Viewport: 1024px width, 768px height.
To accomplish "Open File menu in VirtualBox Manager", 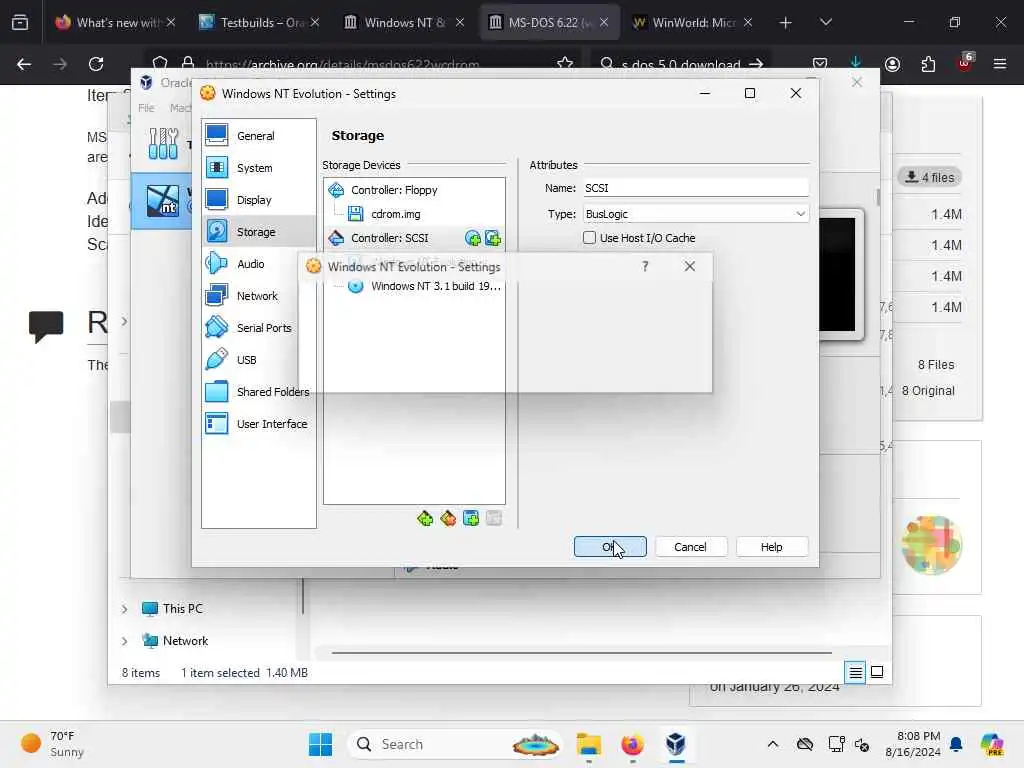I will point(146,108).
